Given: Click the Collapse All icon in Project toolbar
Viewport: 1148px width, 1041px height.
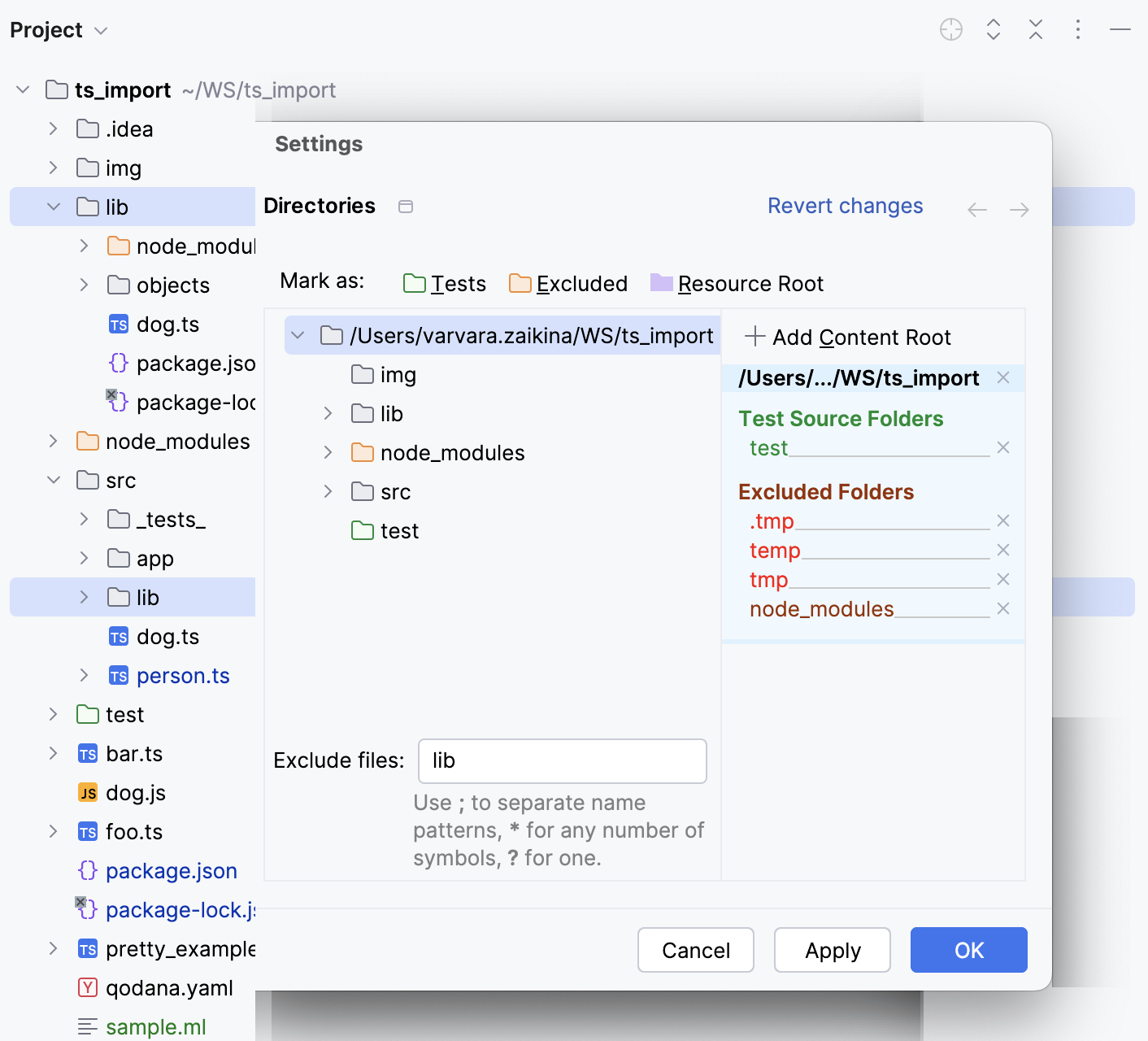Looking at the screenshot, I should click(x=1035, y=29).
